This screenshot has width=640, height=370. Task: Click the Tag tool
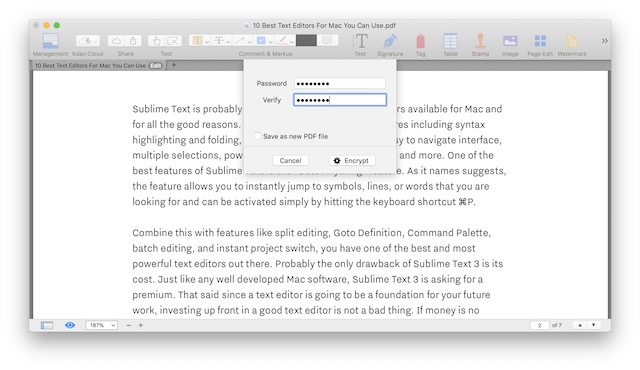[x=420, y=41]
